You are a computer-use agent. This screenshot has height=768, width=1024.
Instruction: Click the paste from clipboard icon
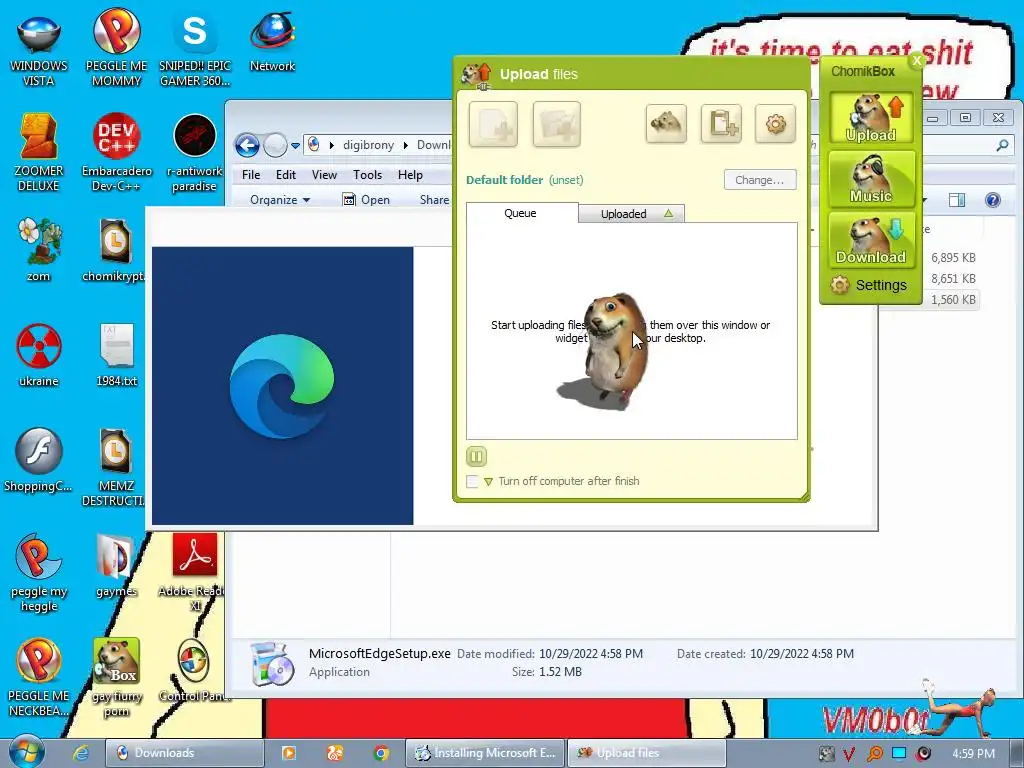point(721,123)
